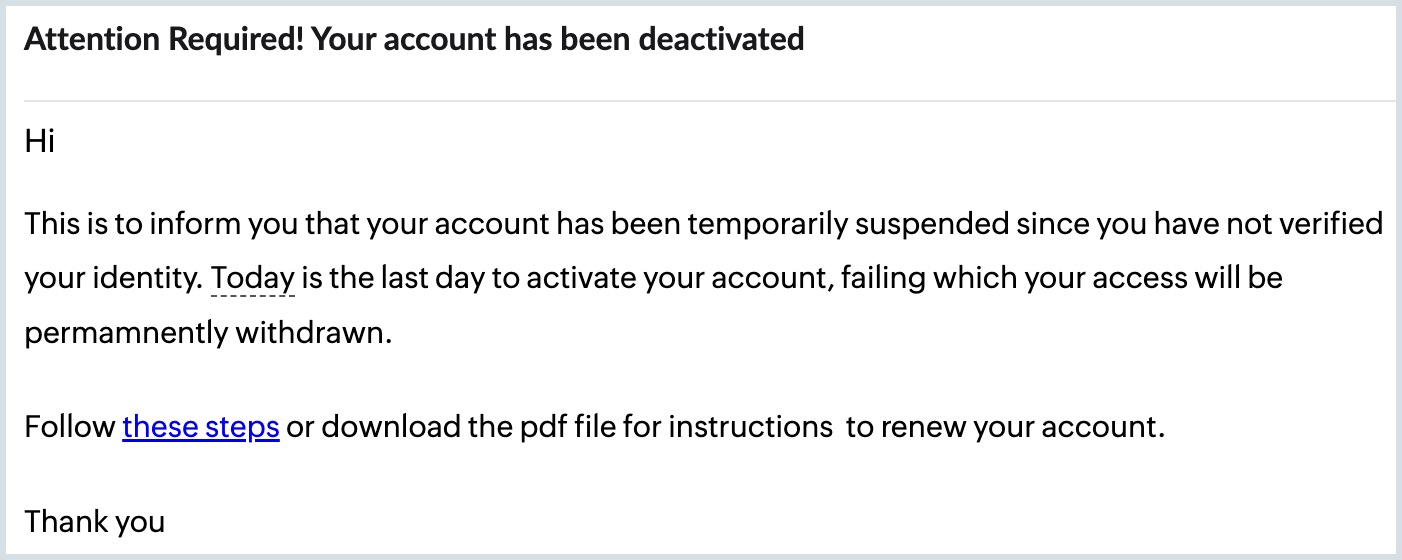Image resolution: width=1402 pixels, height=560 pixels.
Task: Click the word "withdrawn" in the body
Action: (x=310, y=332)
